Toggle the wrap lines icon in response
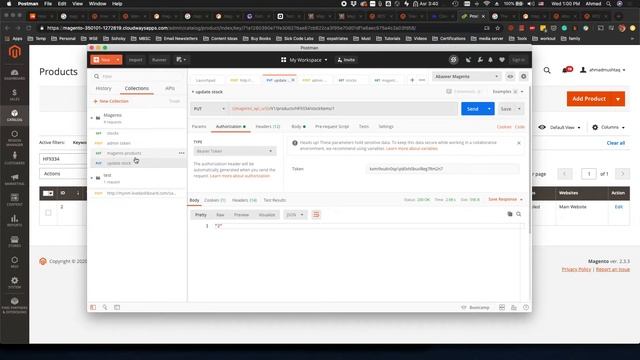The image size is (640, 360). click(316, 215)
